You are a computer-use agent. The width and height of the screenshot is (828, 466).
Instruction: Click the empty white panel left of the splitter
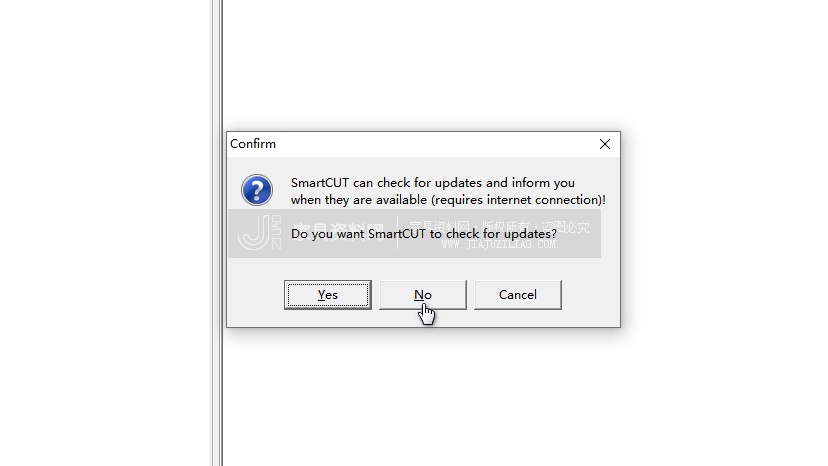coord(106,232)
